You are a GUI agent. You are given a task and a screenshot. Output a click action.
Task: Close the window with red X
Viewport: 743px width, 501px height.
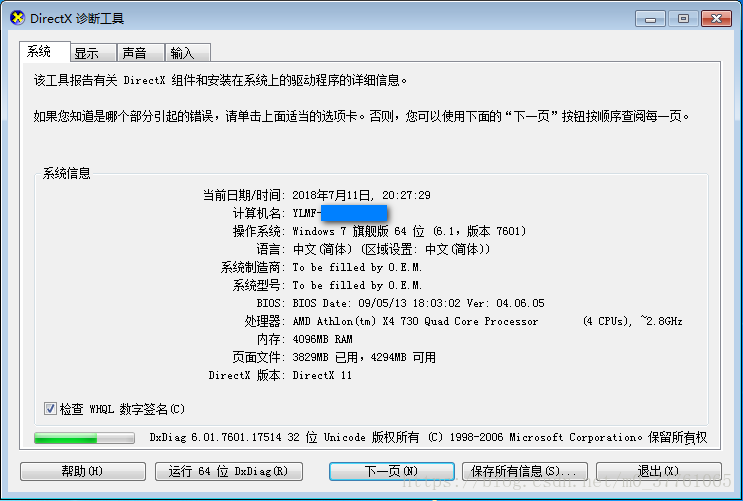(716, 19)
